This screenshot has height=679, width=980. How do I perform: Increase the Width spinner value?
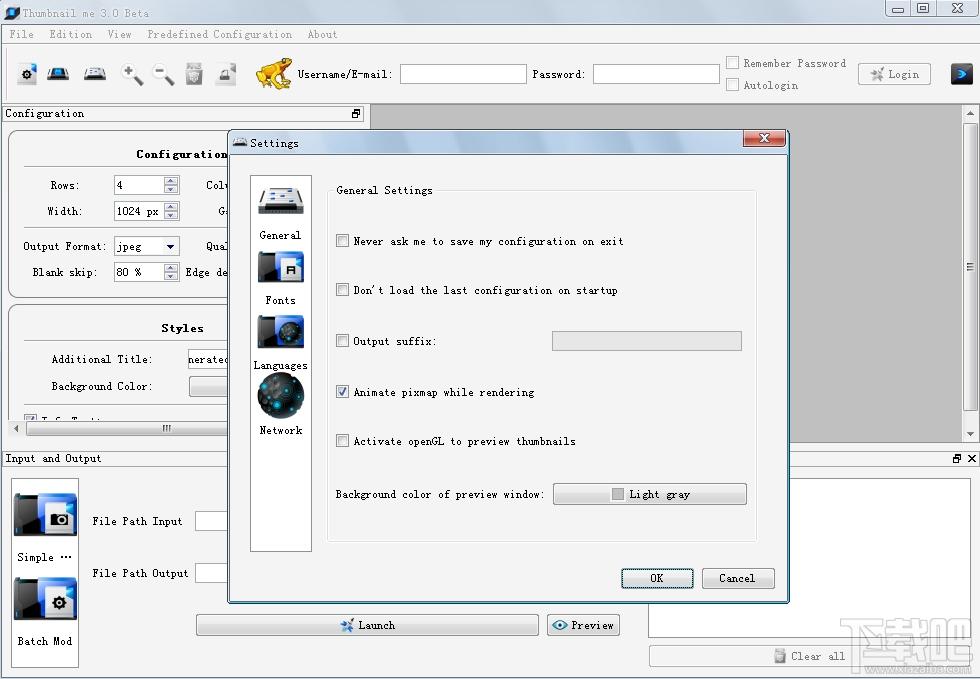point(171,206)
